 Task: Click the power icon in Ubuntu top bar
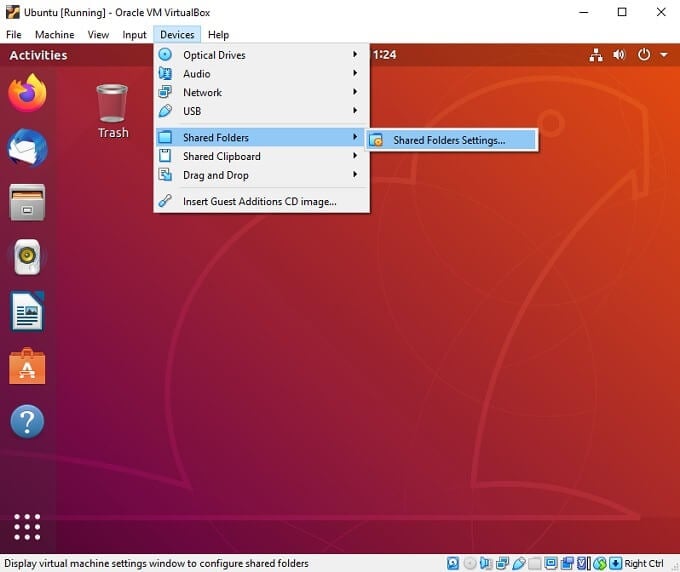(644, 55)
